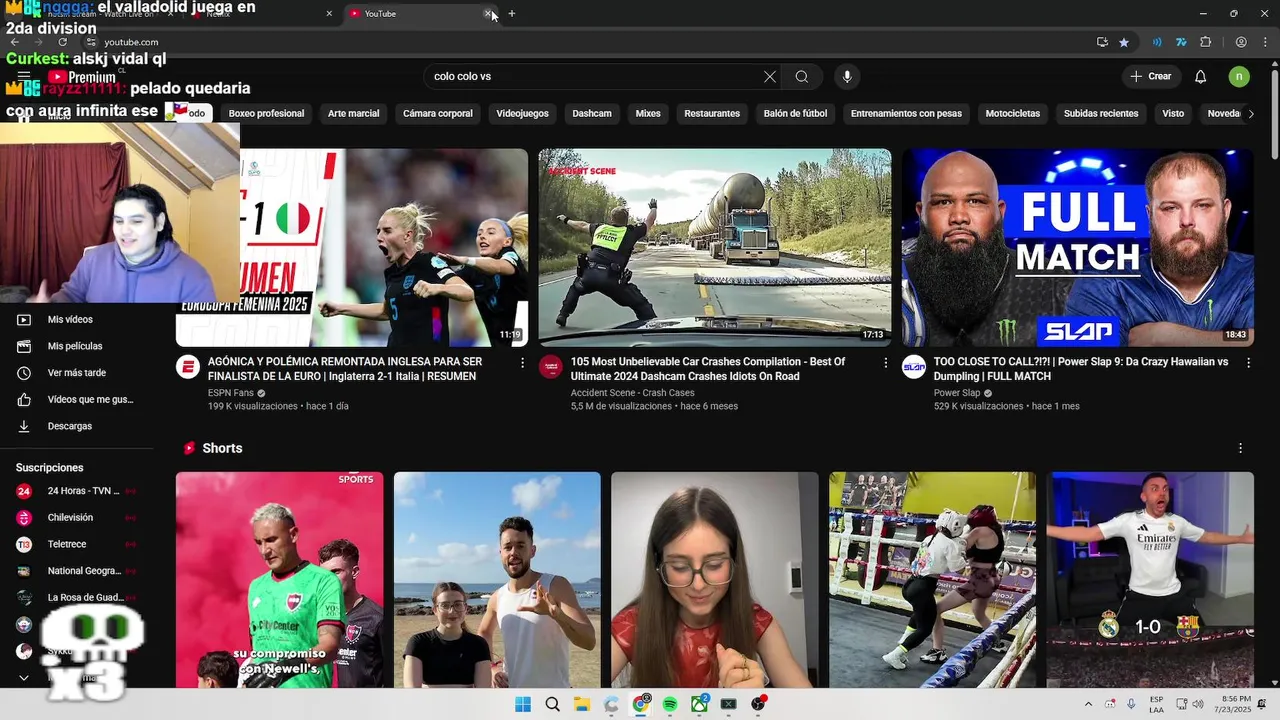Image resolution: width=1280 pixels, height=720 pixels.
Task: Open File Explorer from the taskbar
Action: tap(582, 704)
